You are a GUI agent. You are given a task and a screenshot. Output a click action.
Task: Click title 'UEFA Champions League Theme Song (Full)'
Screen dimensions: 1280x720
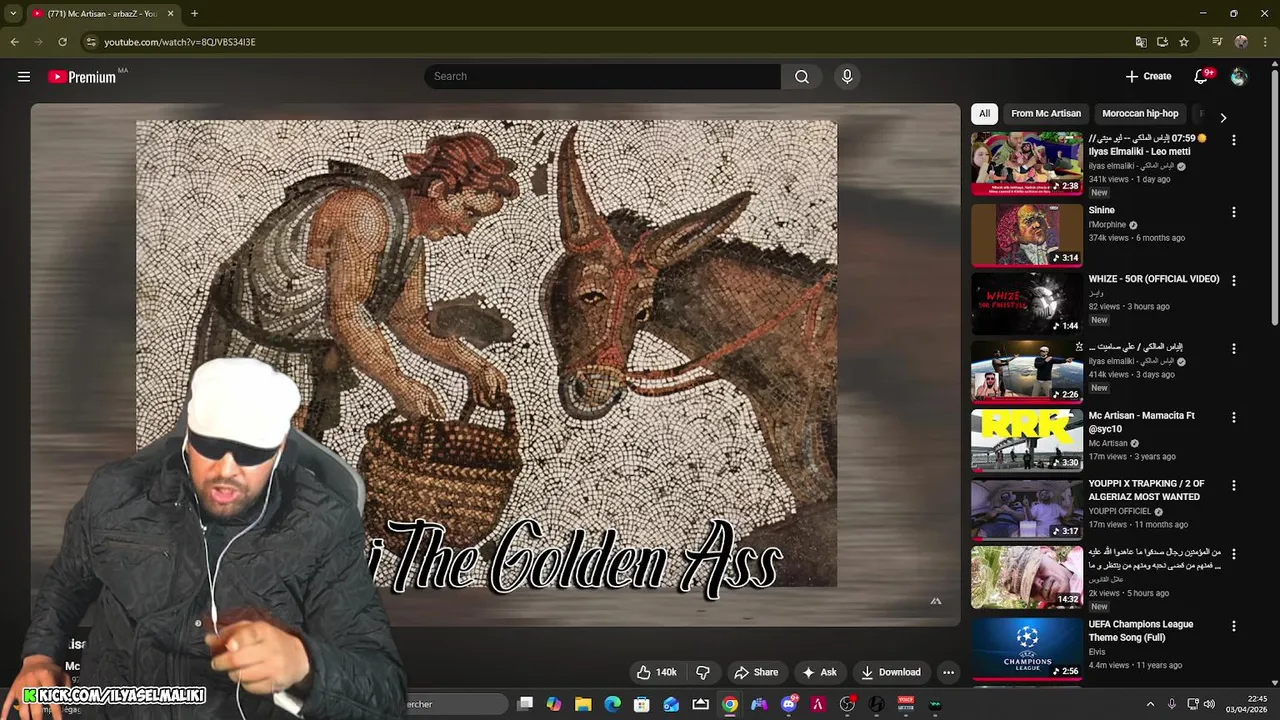pyautogui.click(x=1141, y=631)
